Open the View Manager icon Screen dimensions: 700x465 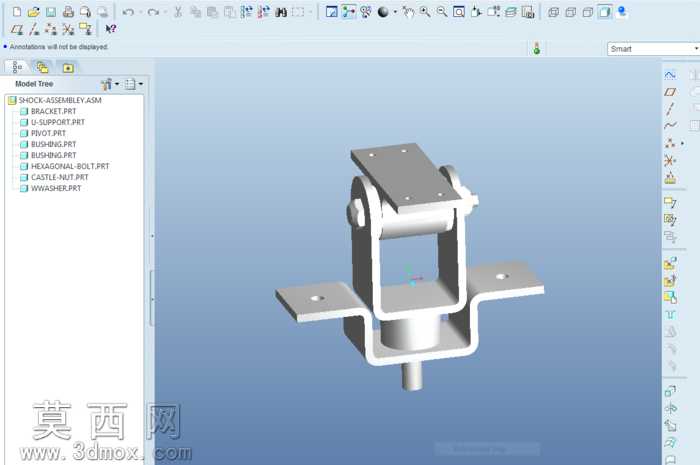tap(528, 12)
